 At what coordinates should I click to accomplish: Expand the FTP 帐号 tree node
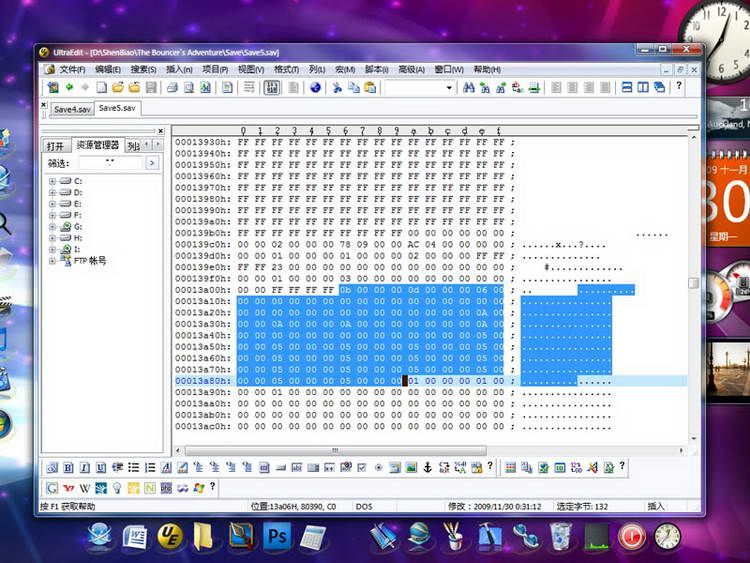pyautogui.click(x=52, y=261)
